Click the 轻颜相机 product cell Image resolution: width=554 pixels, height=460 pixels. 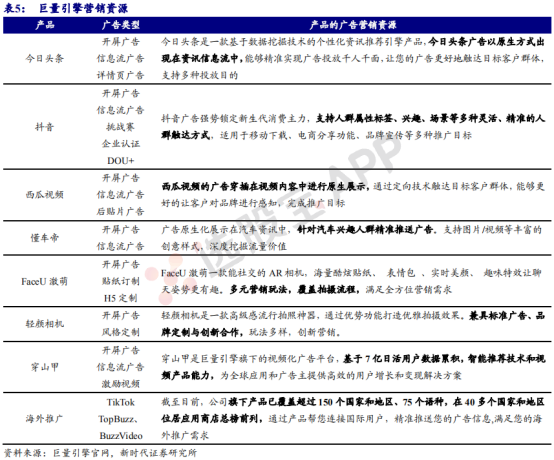click(x=45, y=324)
